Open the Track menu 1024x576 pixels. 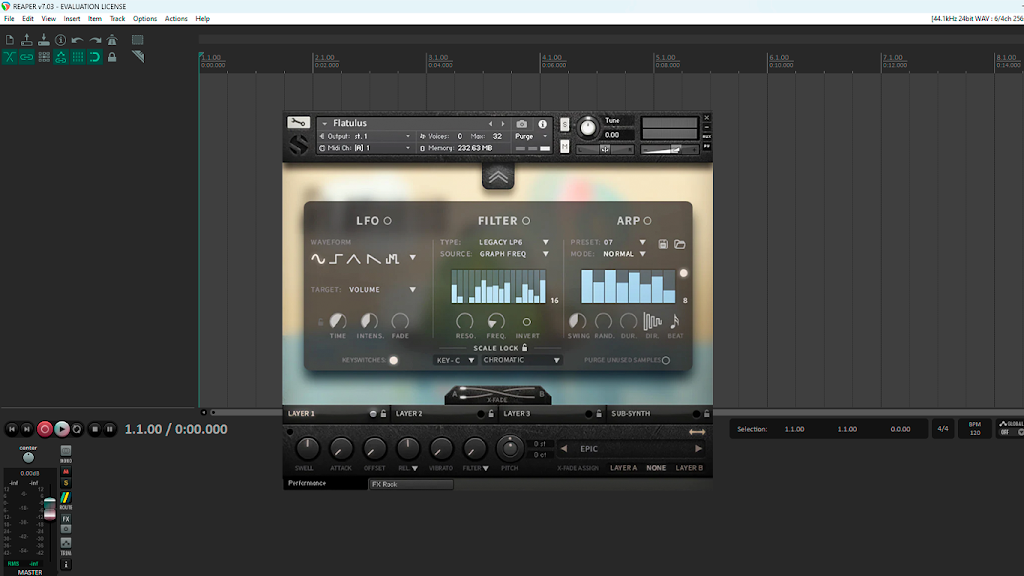[x=117, y=18]
